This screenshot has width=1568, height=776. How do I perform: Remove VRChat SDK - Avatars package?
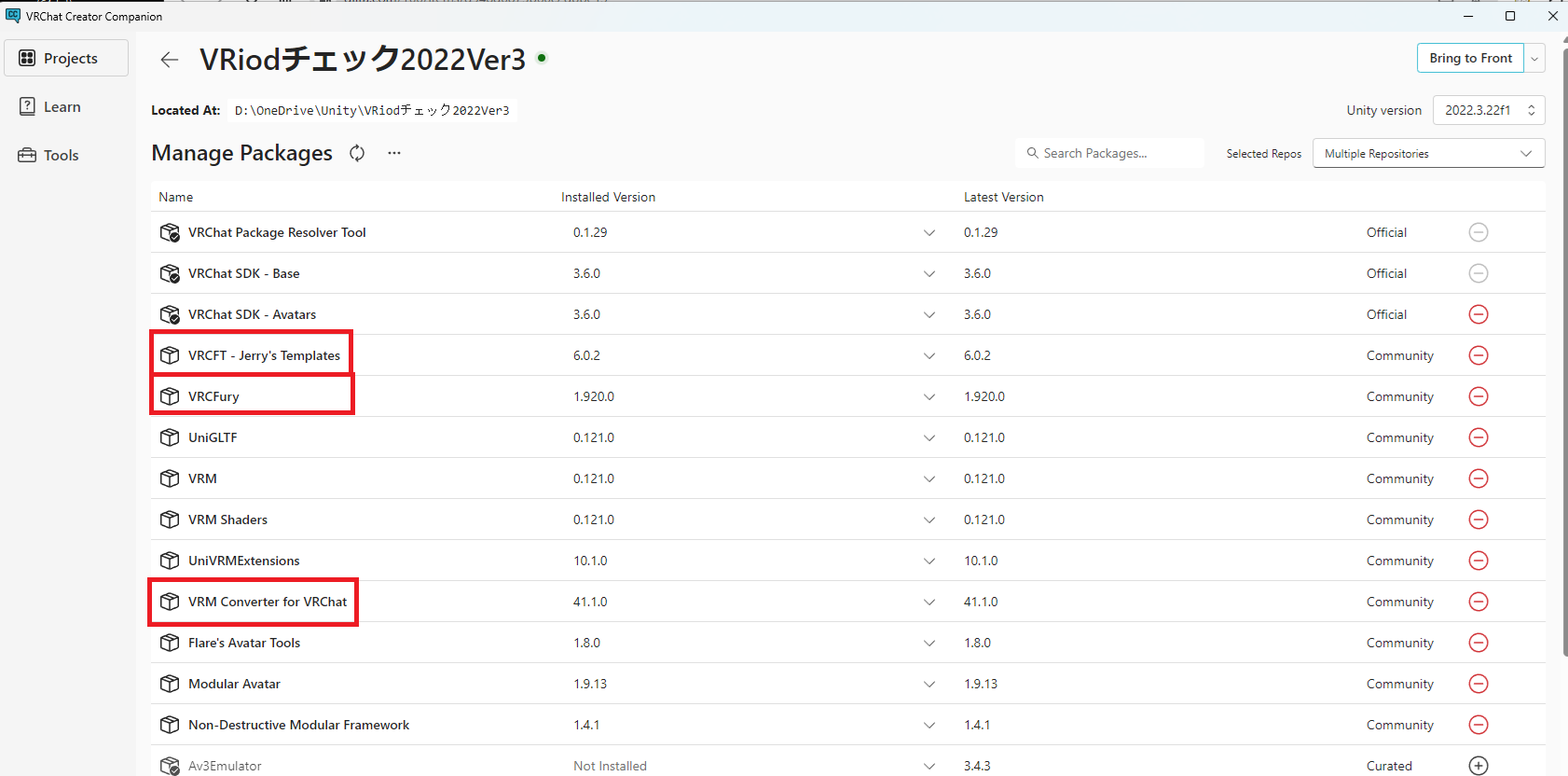(x=1479, y=314)
